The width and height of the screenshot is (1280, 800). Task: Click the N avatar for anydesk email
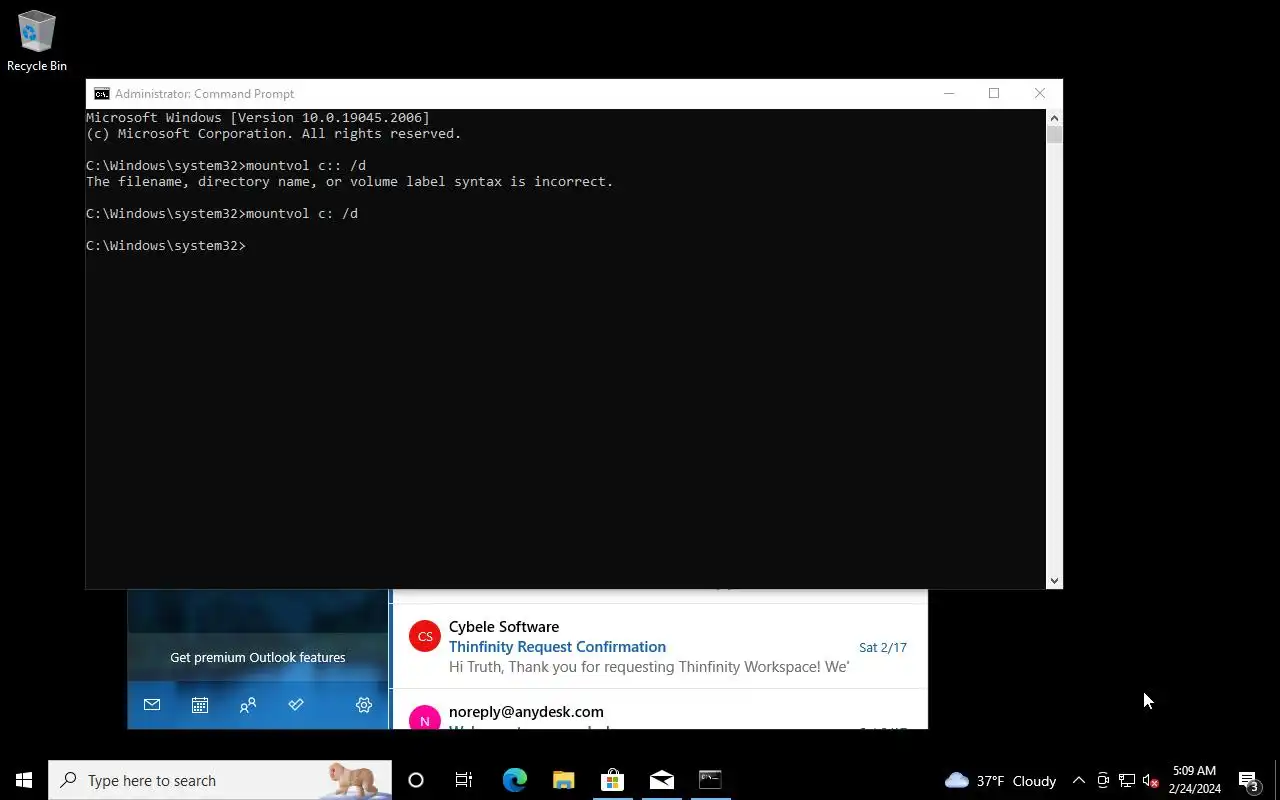(425, 720)
